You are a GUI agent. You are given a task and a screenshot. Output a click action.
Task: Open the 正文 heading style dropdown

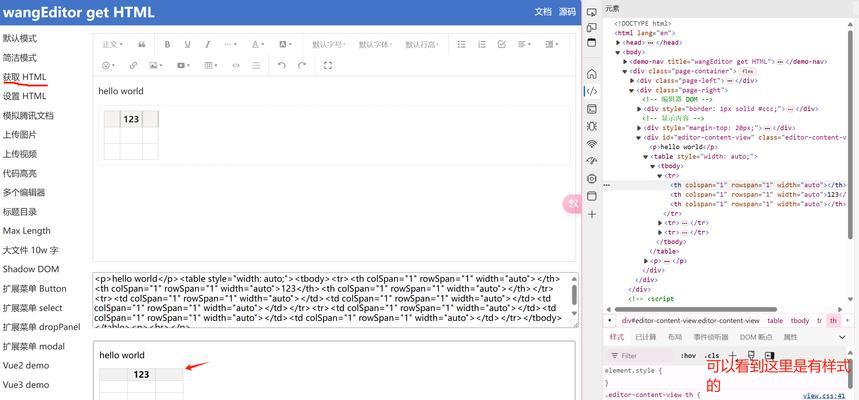(x=113, y=44)
